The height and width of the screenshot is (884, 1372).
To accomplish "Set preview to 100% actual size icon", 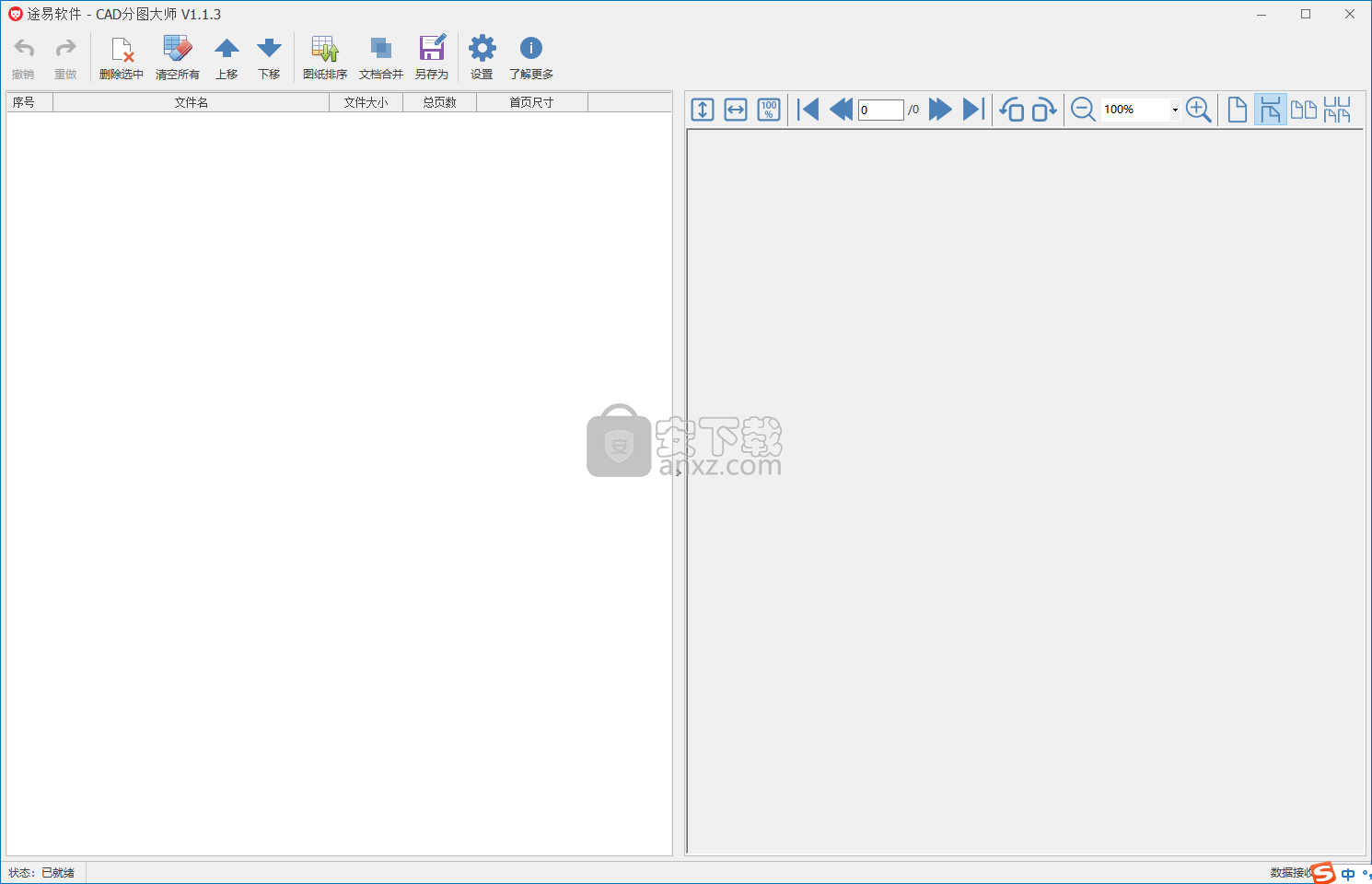I will click(769, 110).
